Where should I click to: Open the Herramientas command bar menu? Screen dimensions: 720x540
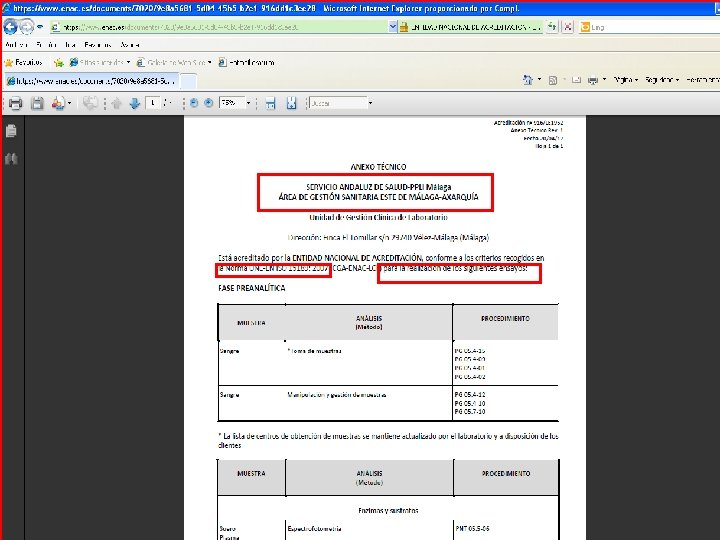click(x=703, y=80)
